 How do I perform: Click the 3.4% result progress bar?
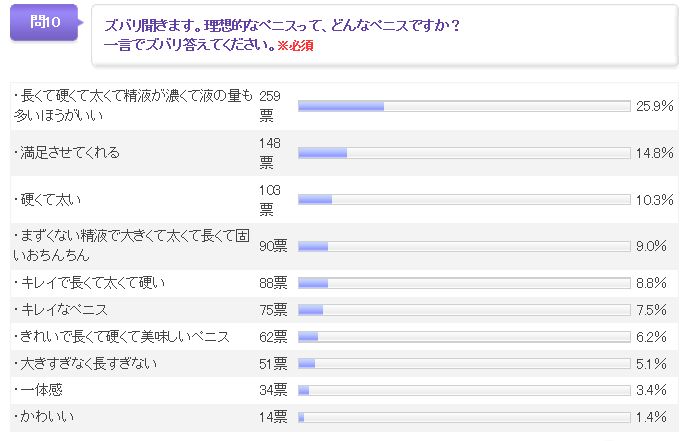tap(464, 389)
